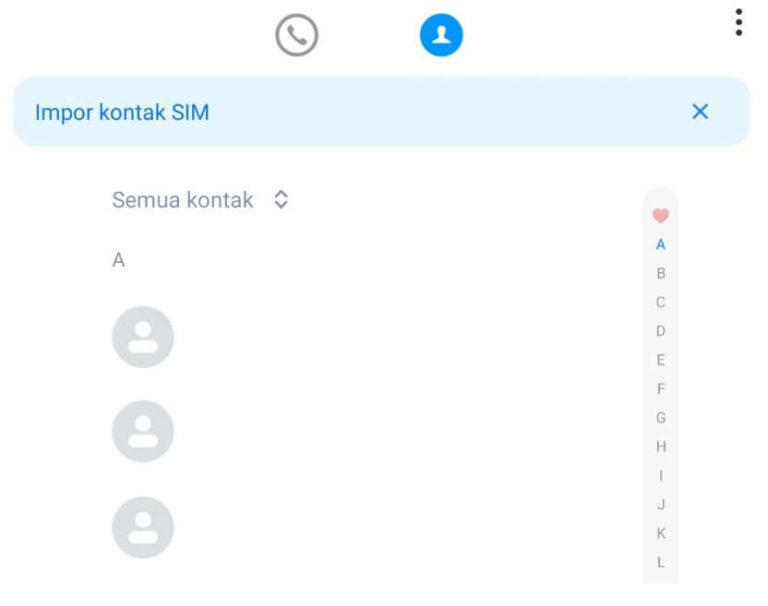The height and width of the screenshot is (606, 768).
Task: Tap the Impor kontak SIM link
Action: [122, 112]
